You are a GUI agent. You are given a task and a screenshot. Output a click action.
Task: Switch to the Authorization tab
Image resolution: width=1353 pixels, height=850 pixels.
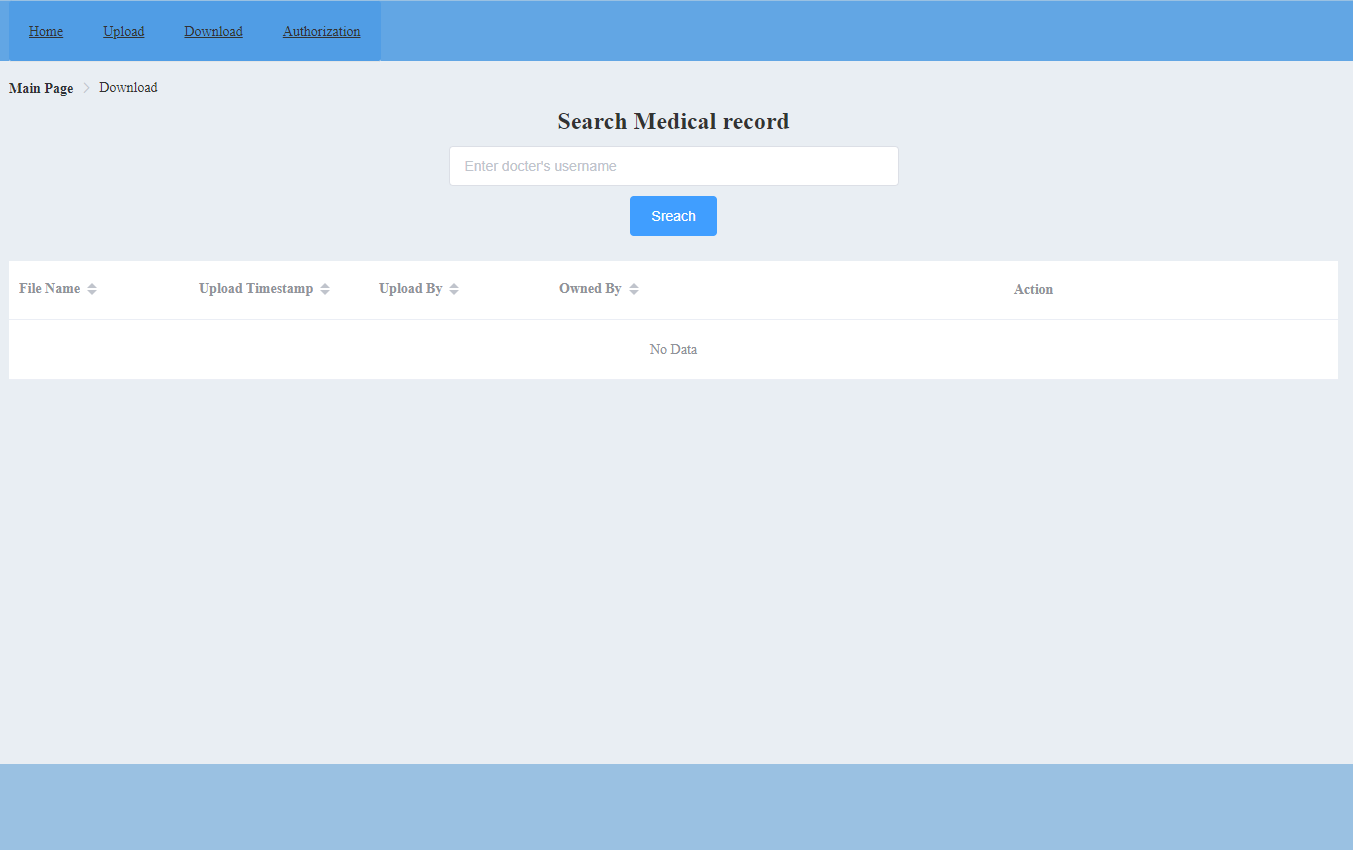coord(321,31)
